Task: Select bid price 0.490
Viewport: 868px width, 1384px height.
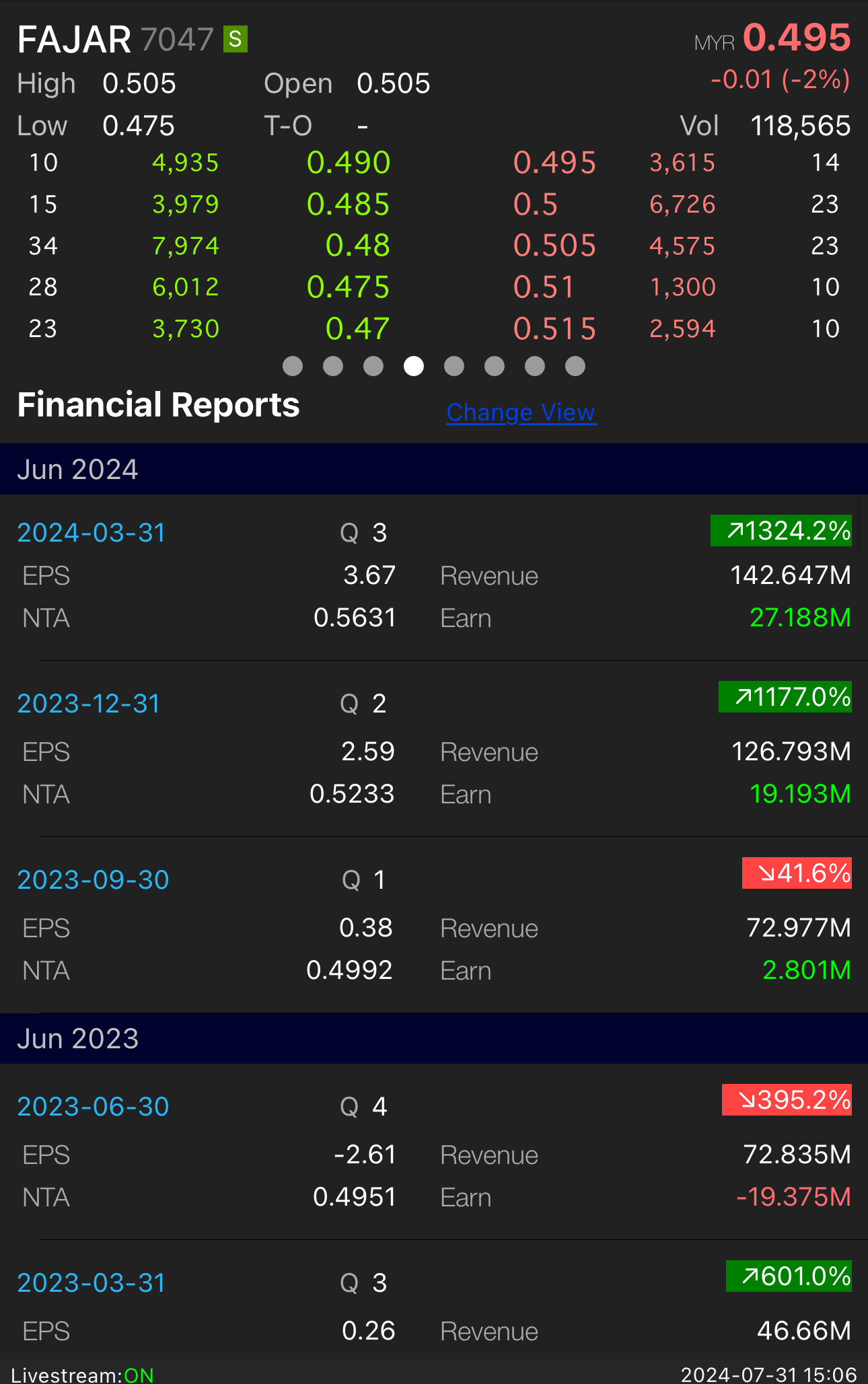Action: tap(349, 163)
